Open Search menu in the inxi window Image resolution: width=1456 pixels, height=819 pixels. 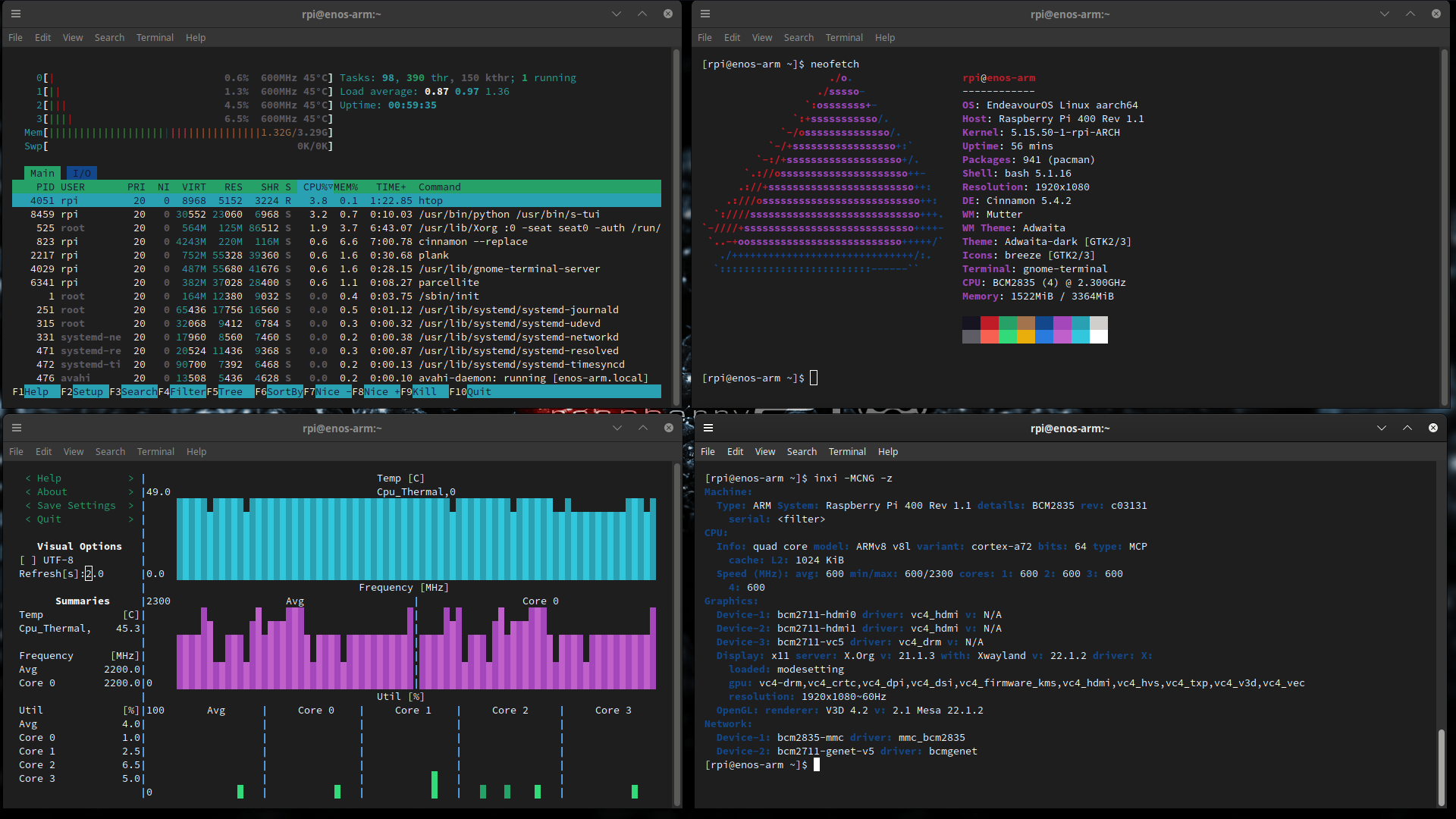[801, 451]
